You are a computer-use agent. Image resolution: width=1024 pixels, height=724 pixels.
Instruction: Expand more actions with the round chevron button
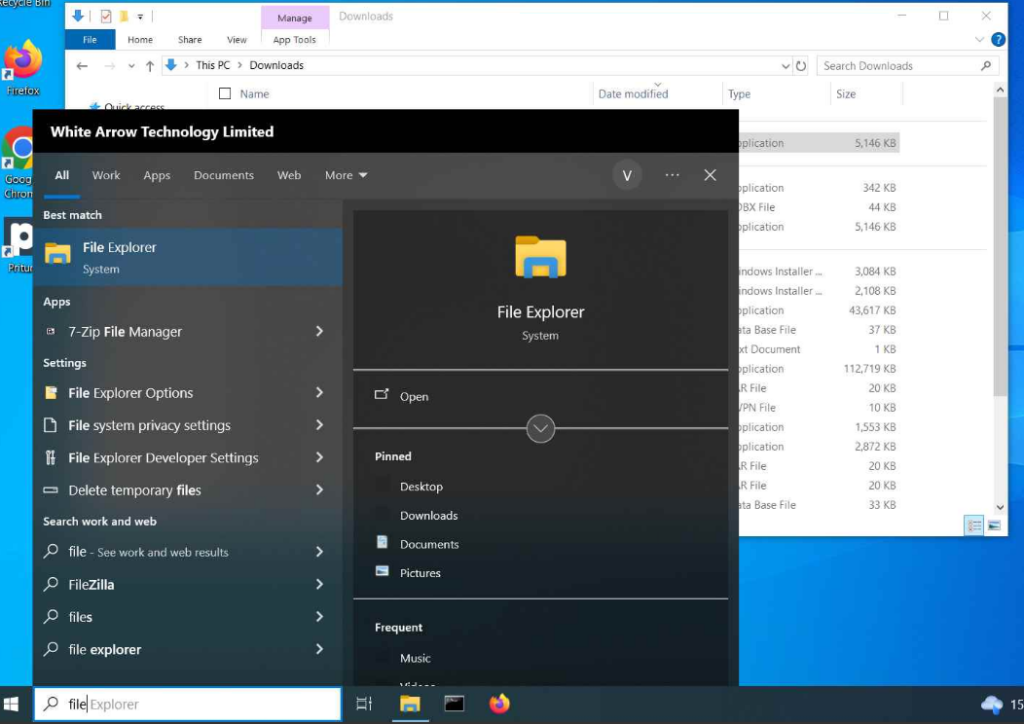(540, 429)
